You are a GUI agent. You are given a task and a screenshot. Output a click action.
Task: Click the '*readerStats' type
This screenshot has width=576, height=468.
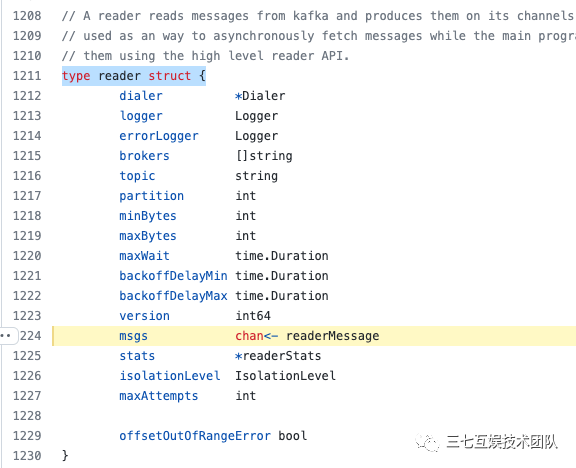[278, 356]
